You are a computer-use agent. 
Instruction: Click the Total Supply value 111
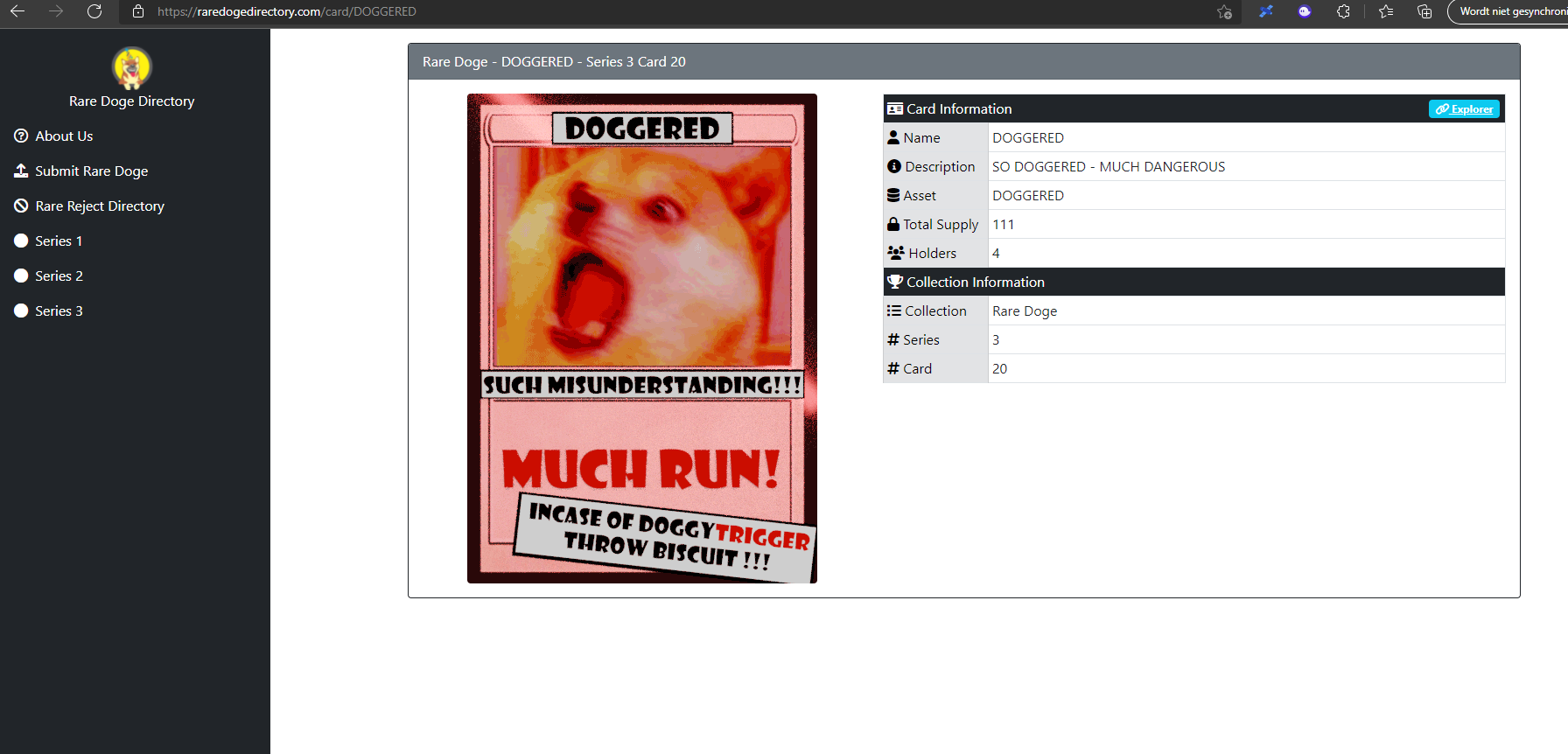coord(1004,224)
